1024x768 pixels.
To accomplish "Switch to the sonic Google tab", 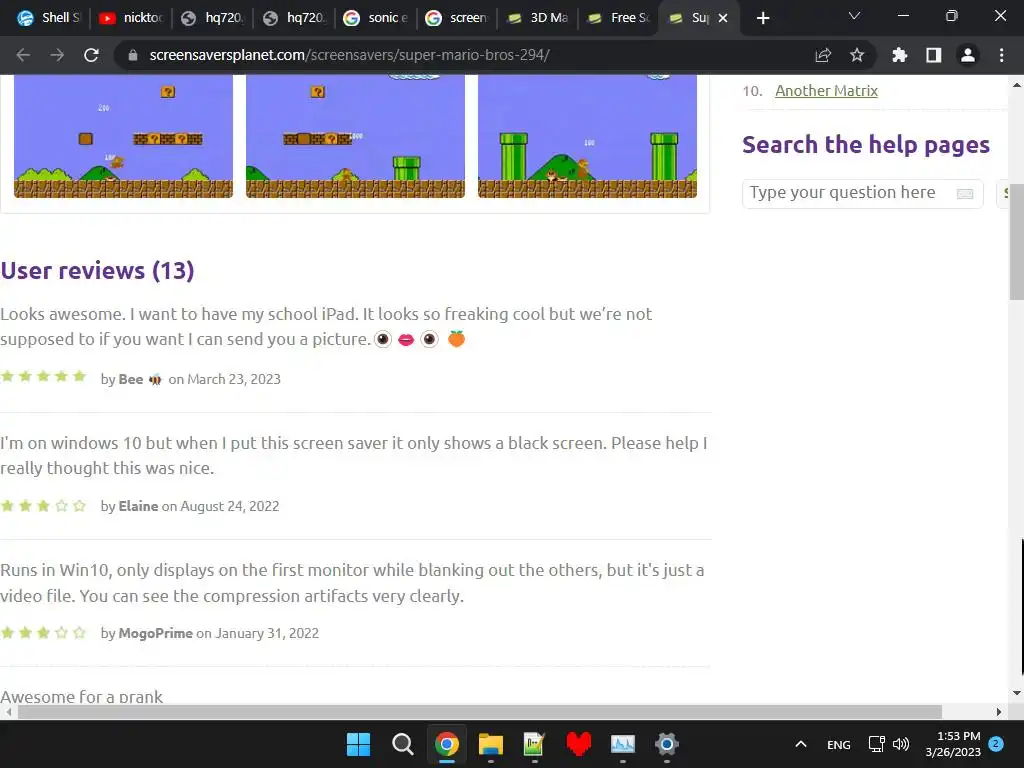I will click(375, 18).
